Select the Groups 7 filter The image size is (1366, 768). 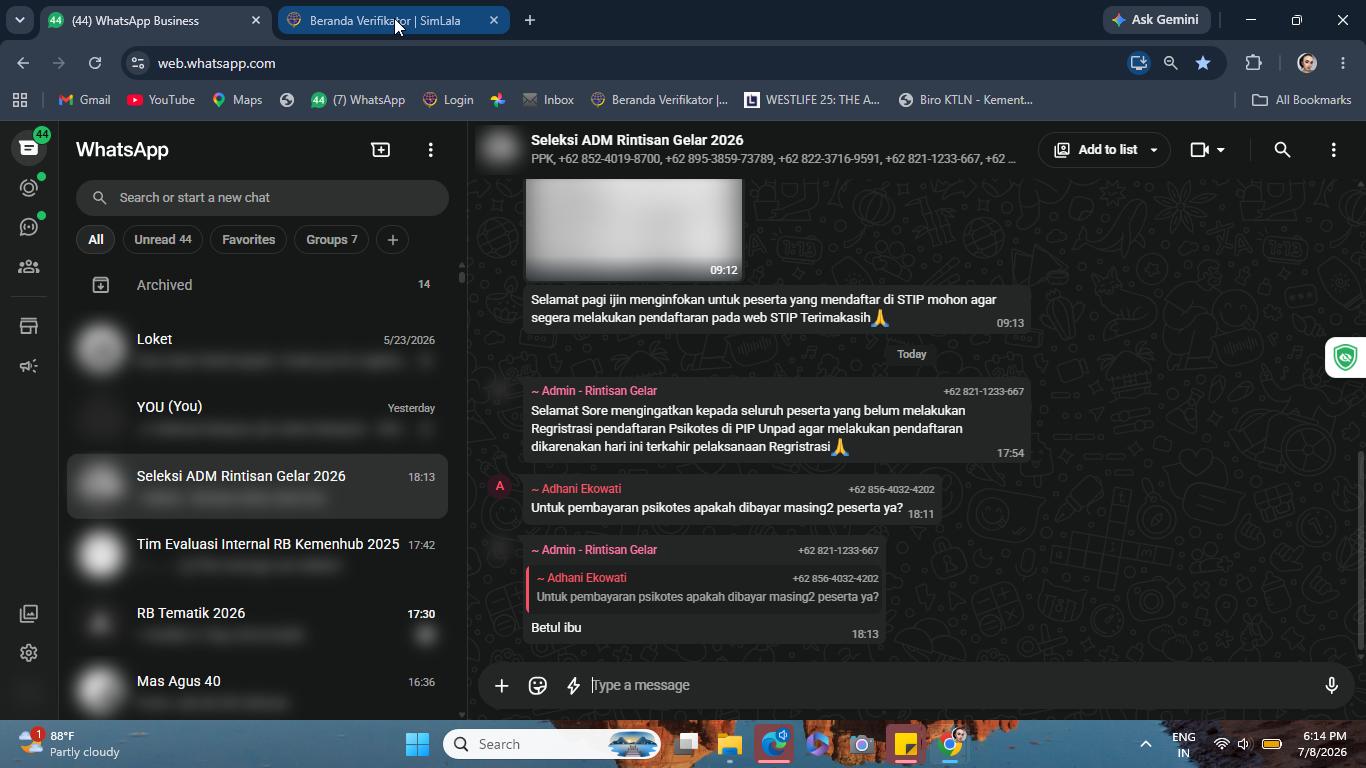[x=331, y=240]
